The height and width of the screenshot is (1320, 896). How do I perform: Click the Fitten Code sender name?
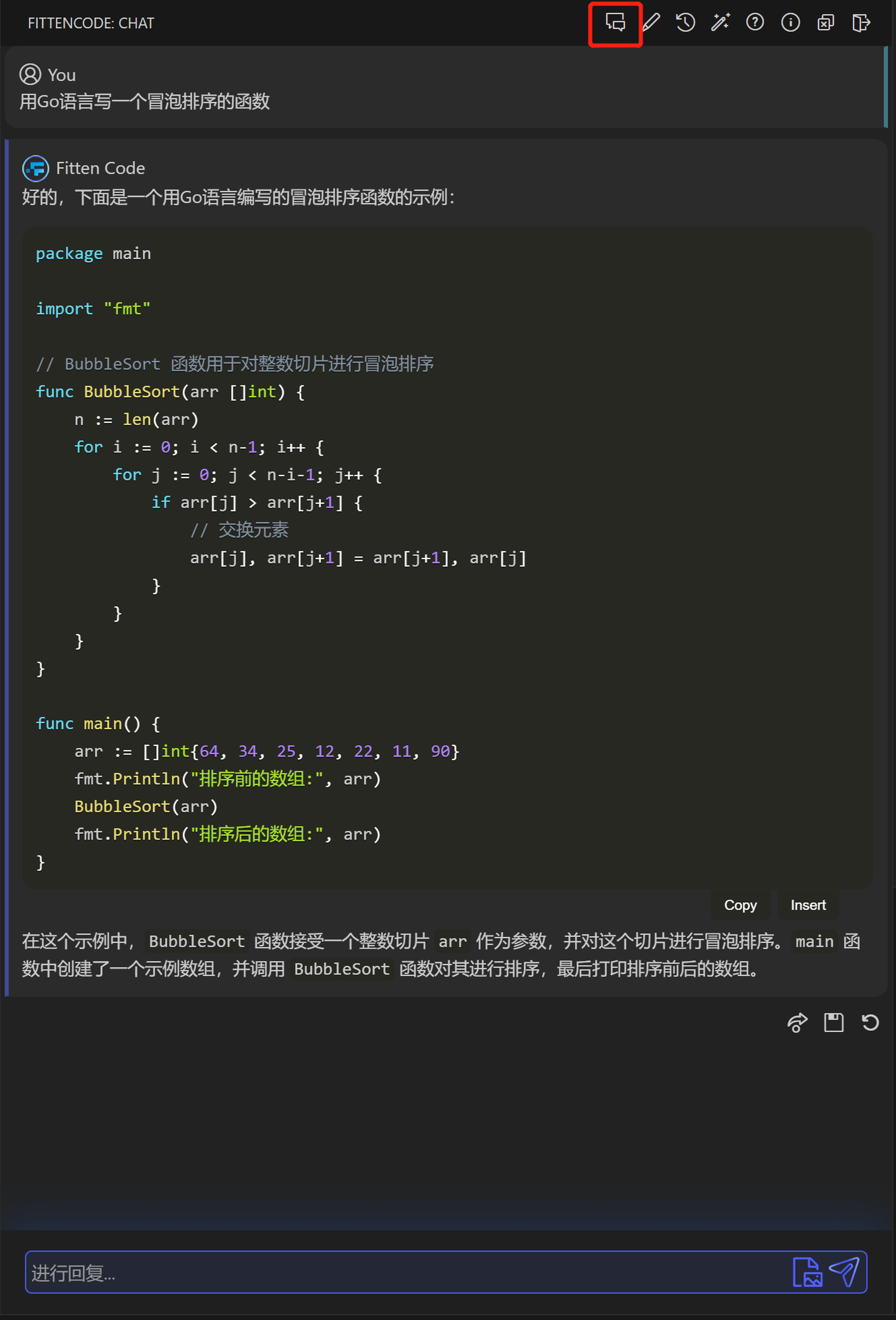point(100,168)
